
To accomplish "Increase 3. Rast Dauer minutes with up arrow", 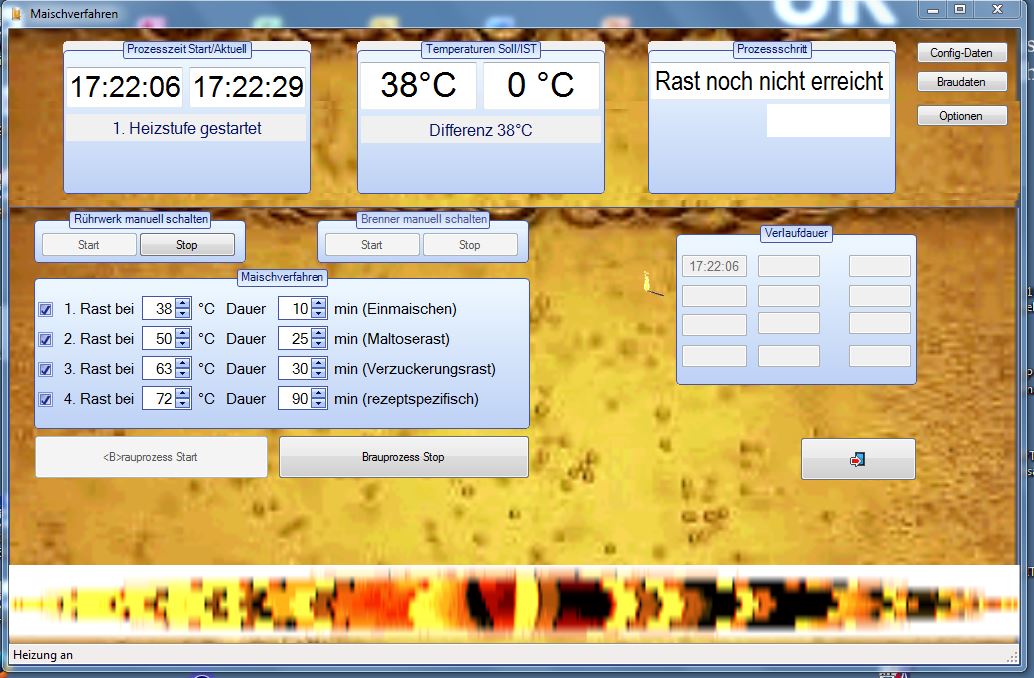I will pos(319,364).
